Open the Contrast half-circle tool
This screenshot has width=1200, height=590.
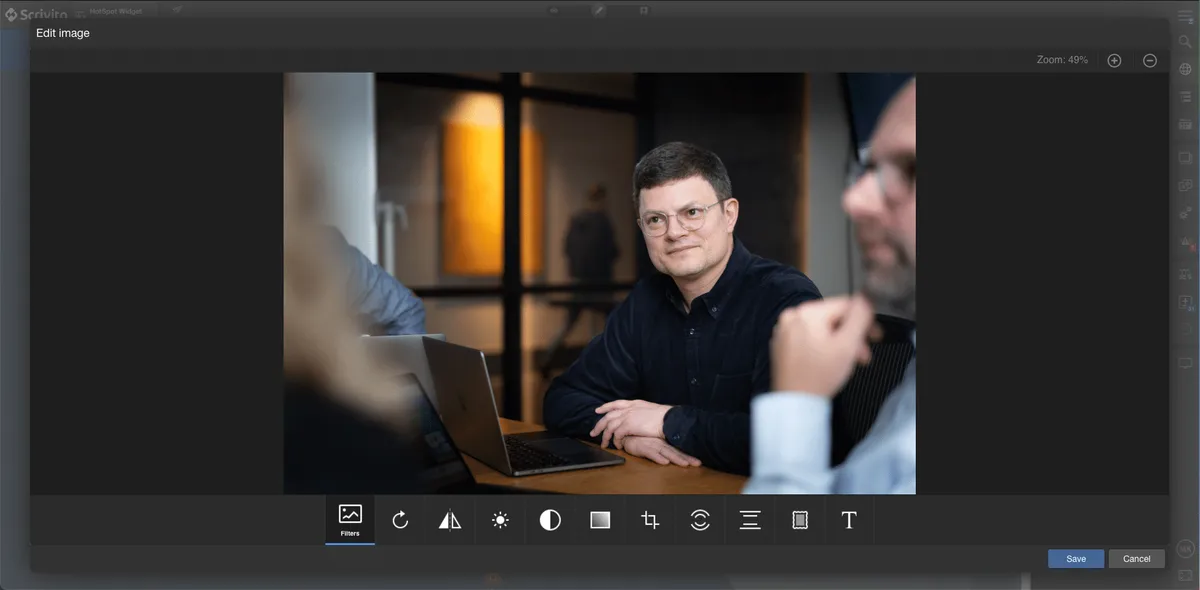pos(550,520)
